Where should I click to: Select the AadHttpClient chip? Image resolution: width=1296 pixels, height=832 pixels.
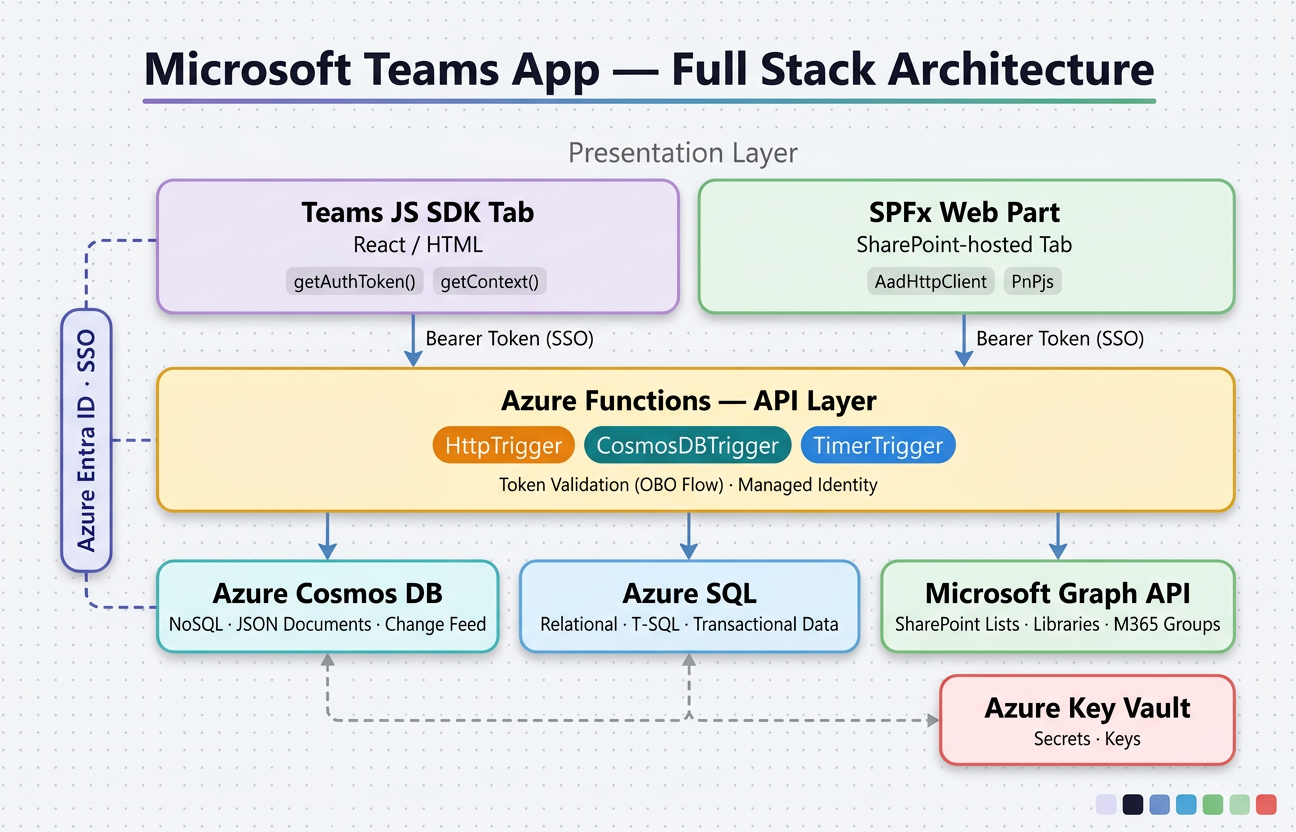tap(930, 281)
